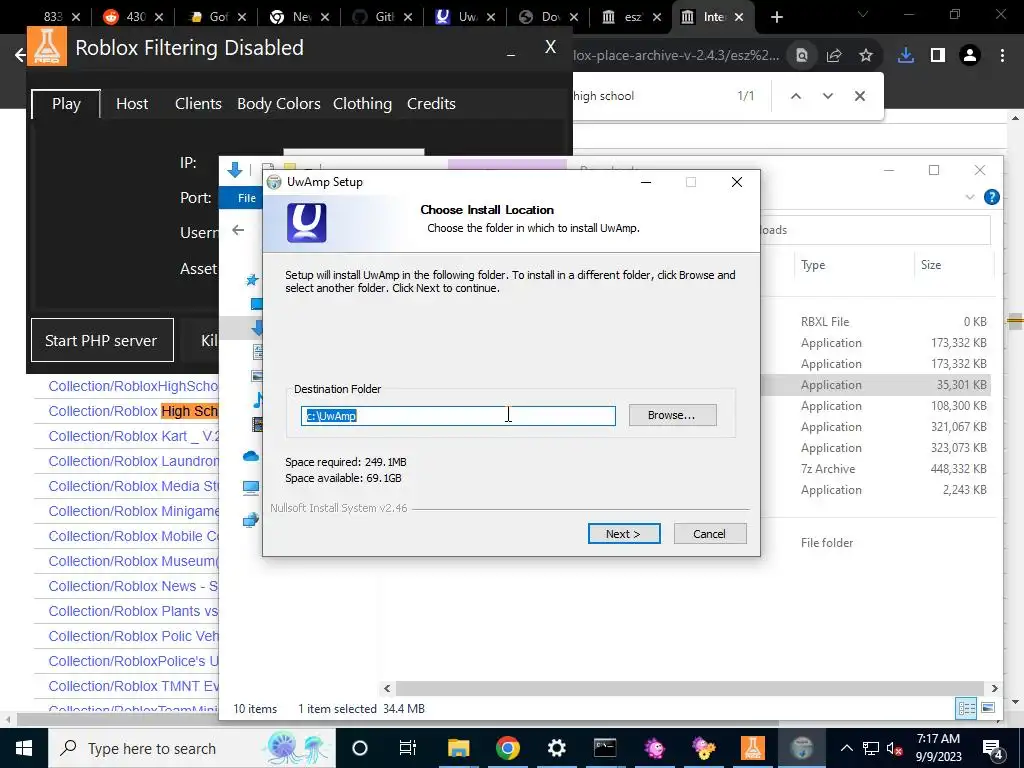Cancel the UwAmp Setup installer
This screenshot has height=768, width=1024.
[x=710, y=534]
